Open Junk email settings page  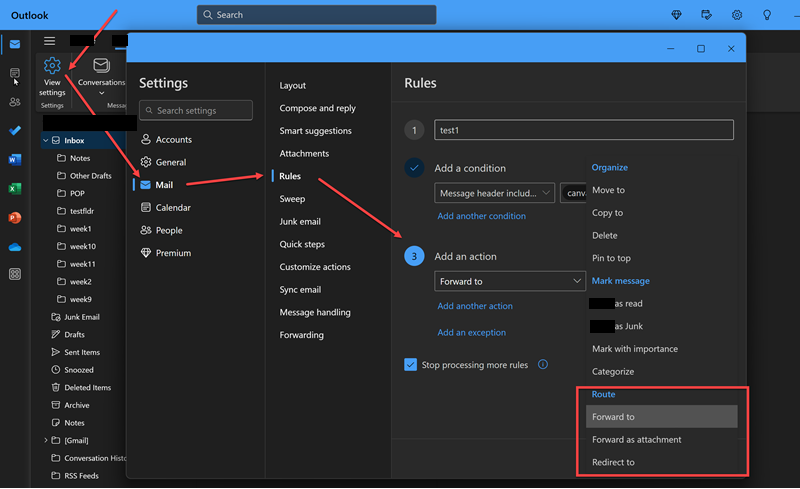pyautogui.click(x=300, y=222)
